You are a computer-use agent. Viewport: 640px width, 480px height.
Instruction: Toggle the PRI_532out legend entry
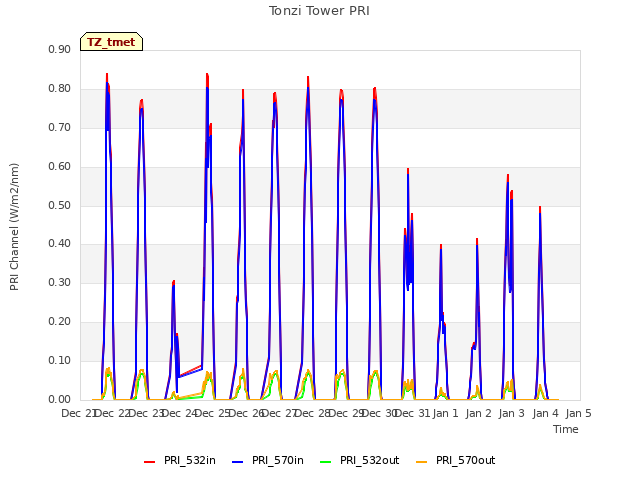tap(360, 460)
